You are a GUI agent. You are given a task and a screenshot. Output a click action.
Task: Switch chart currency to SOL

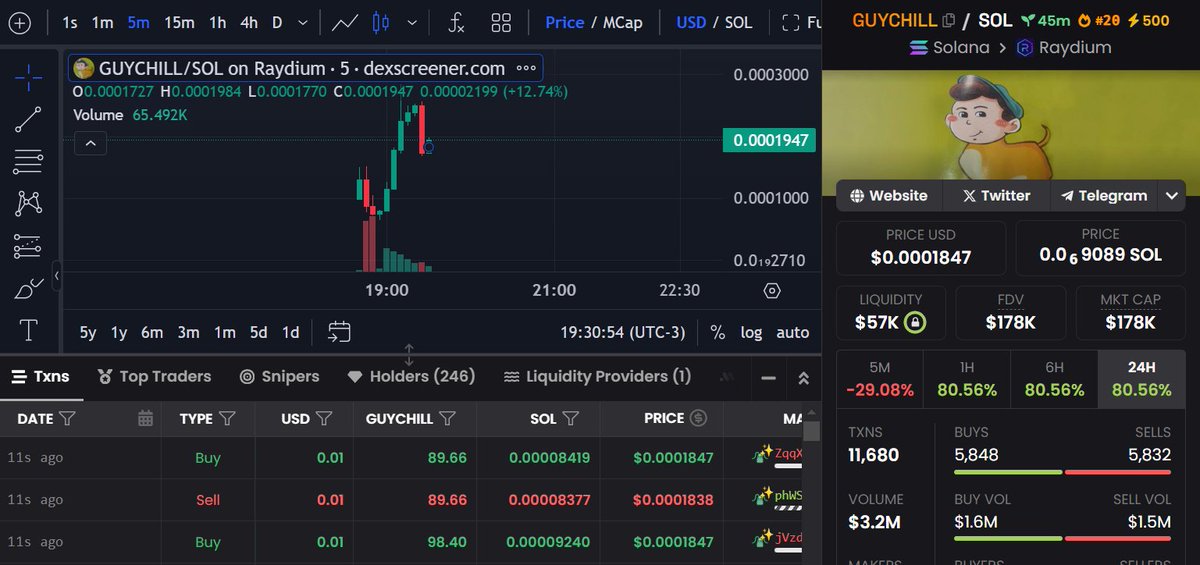coord(739,22)
